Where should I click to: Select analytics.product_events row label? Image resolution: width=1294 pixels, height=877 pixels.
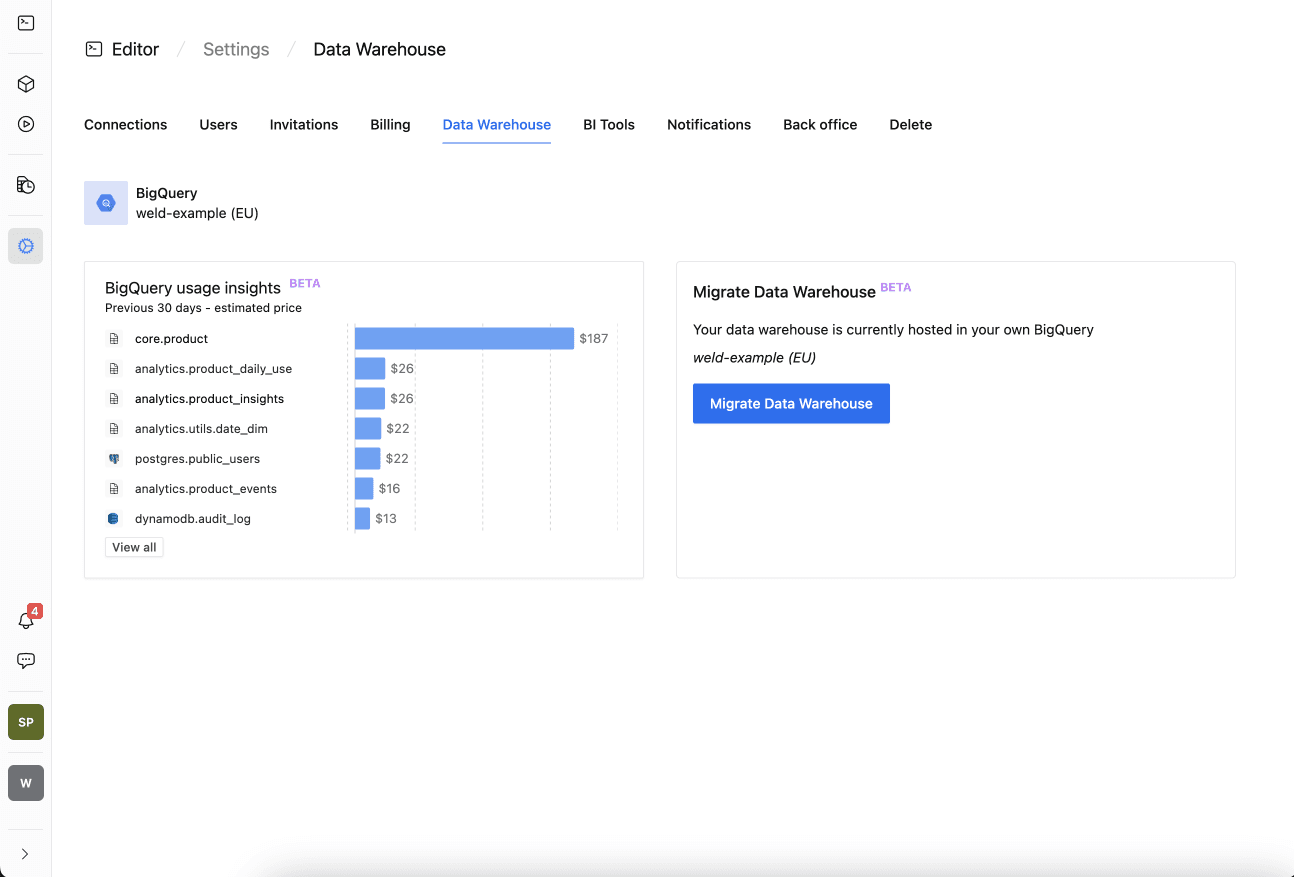pyautogui.click(x=206, y=489)
